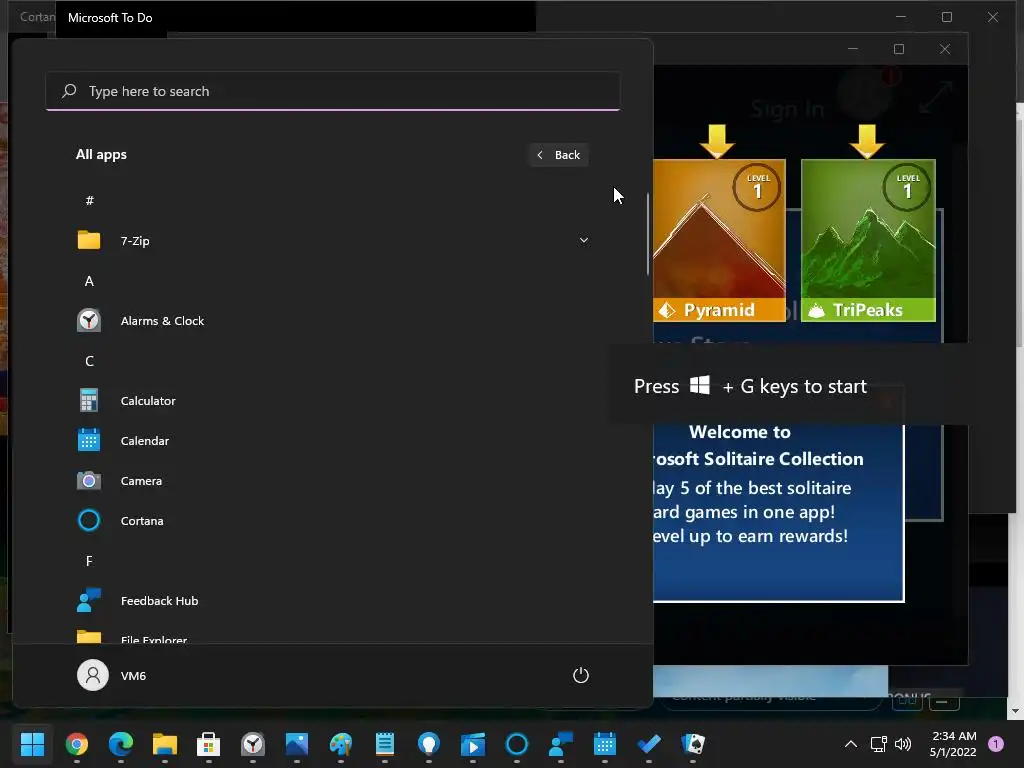Image resolution: width=1024 pixels, height=768 pixels.
Task: Click the Microsoft To Do window title
Action: [110, 18]
